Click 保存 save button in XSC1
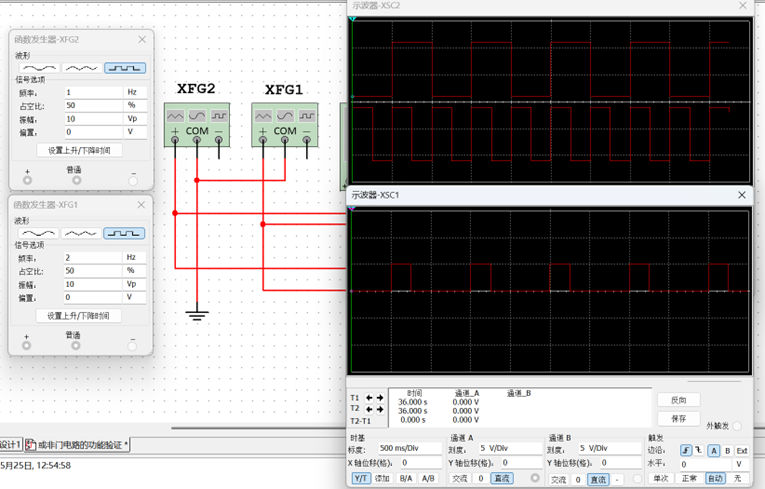765x489 pixels. tap(679, 419)
